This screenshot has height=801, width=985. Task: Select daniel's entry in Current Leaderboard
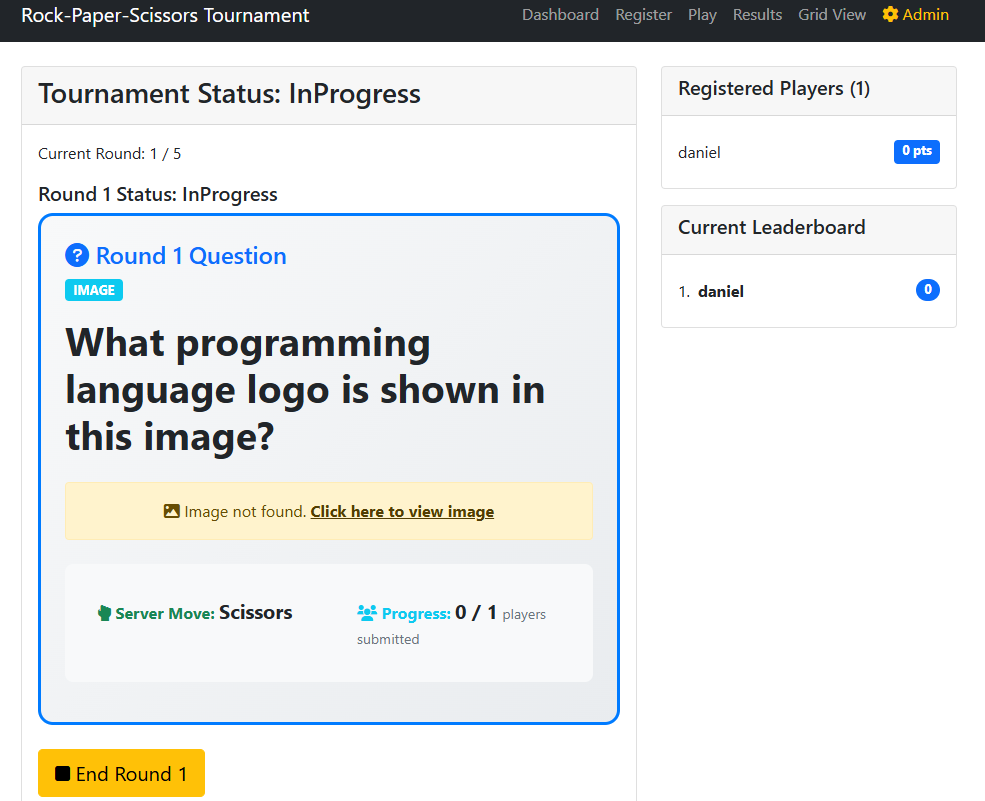click(720, 292)
